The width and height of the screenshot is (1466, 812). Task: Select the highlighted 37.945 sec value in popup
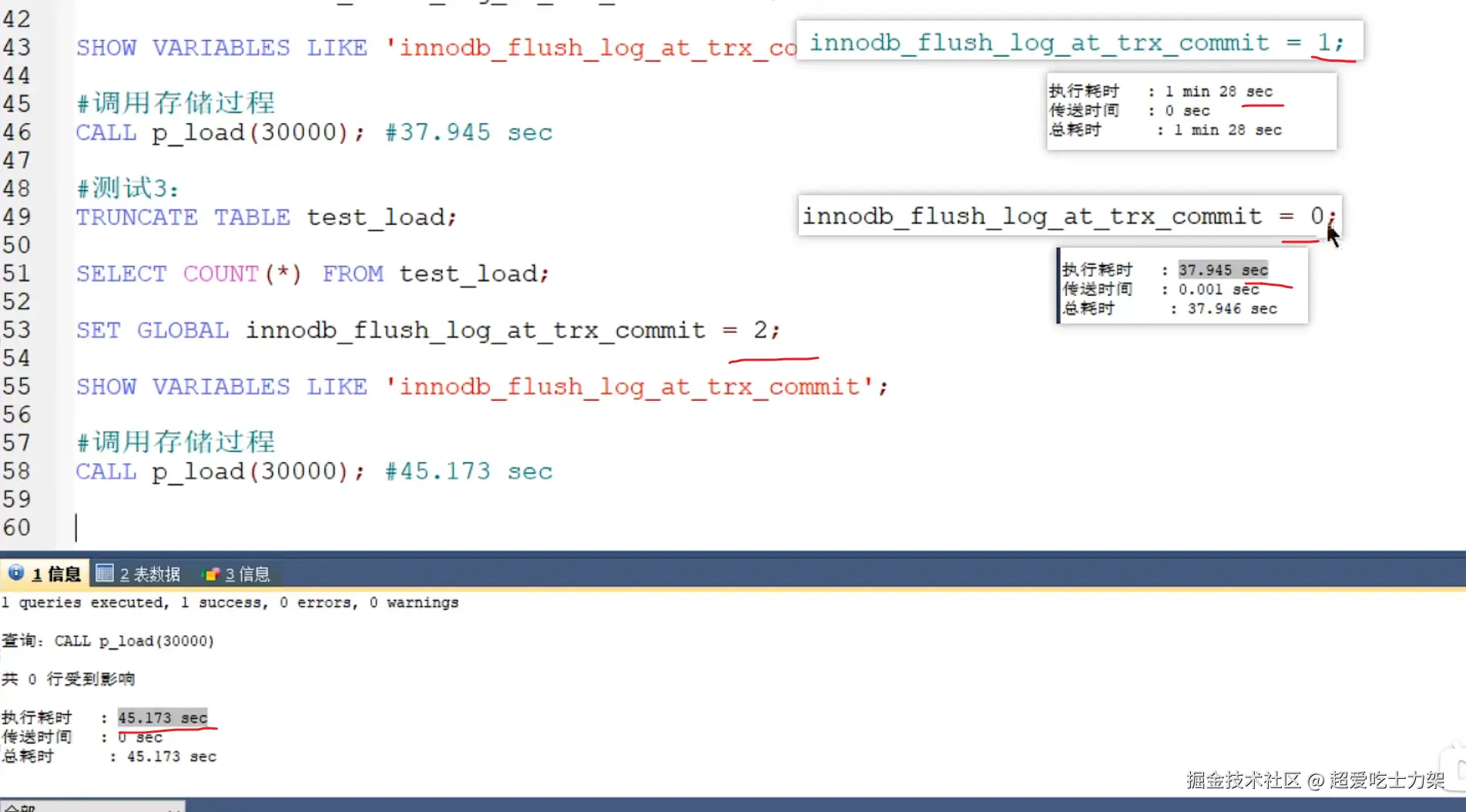(x=1223, y=270)
